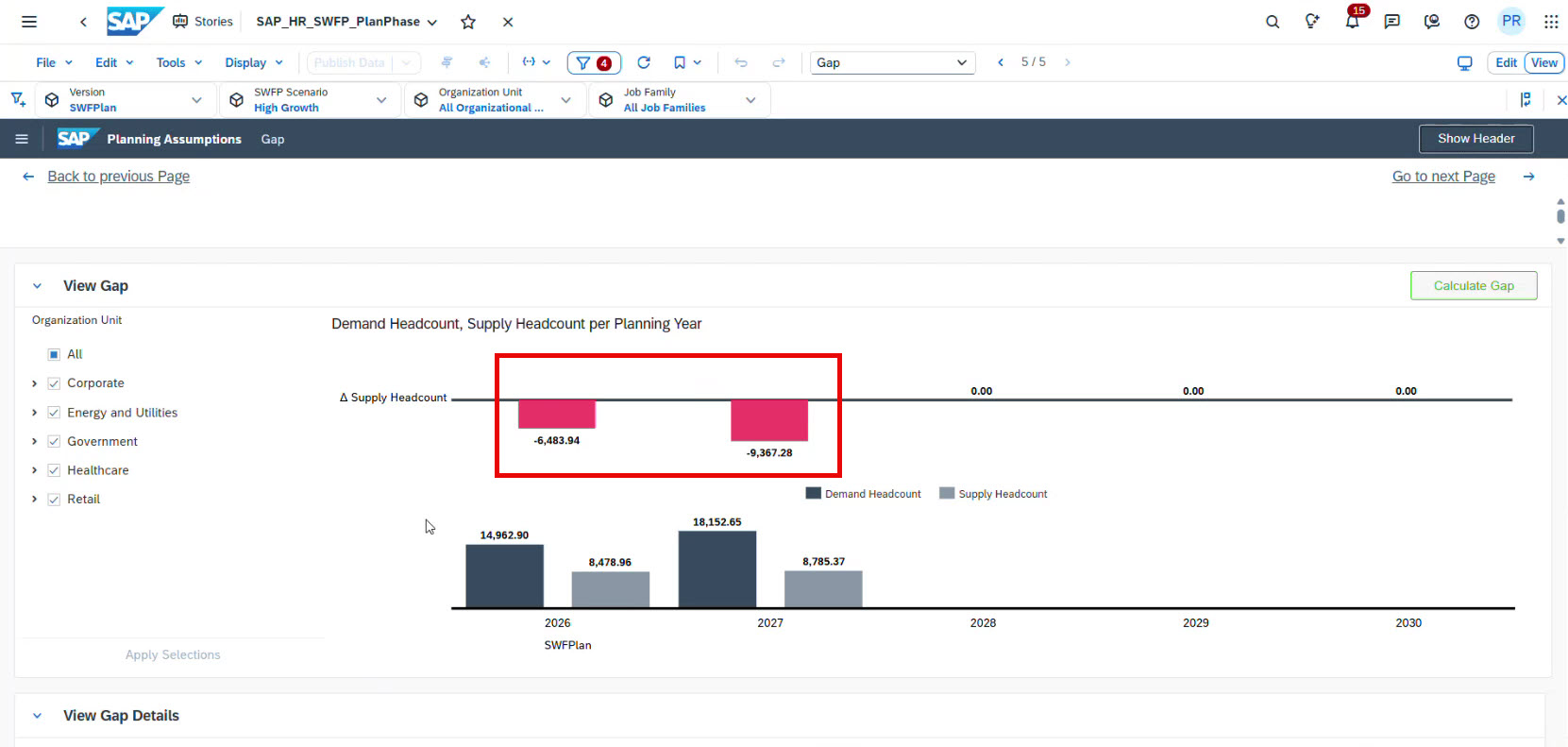This screenshot has height=747, width=1568.
Task: Open the bookmark icon in toolbar
Action: coord(680,62)
